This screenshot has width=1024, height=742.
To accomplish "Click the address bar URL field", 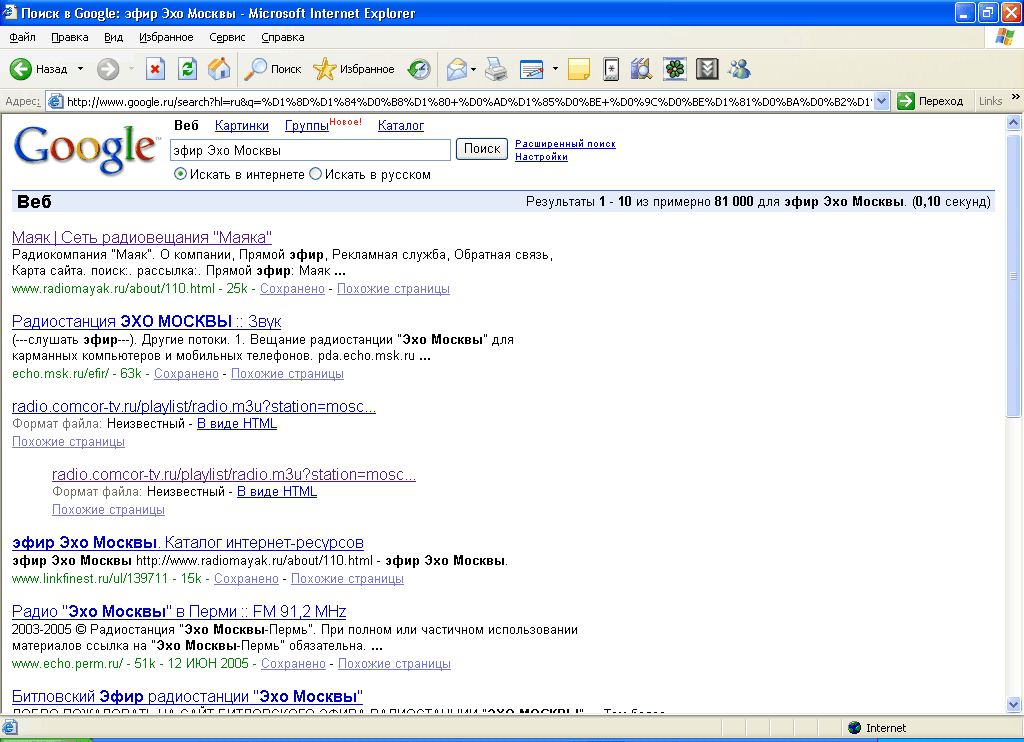I will [x=469, y=101].
